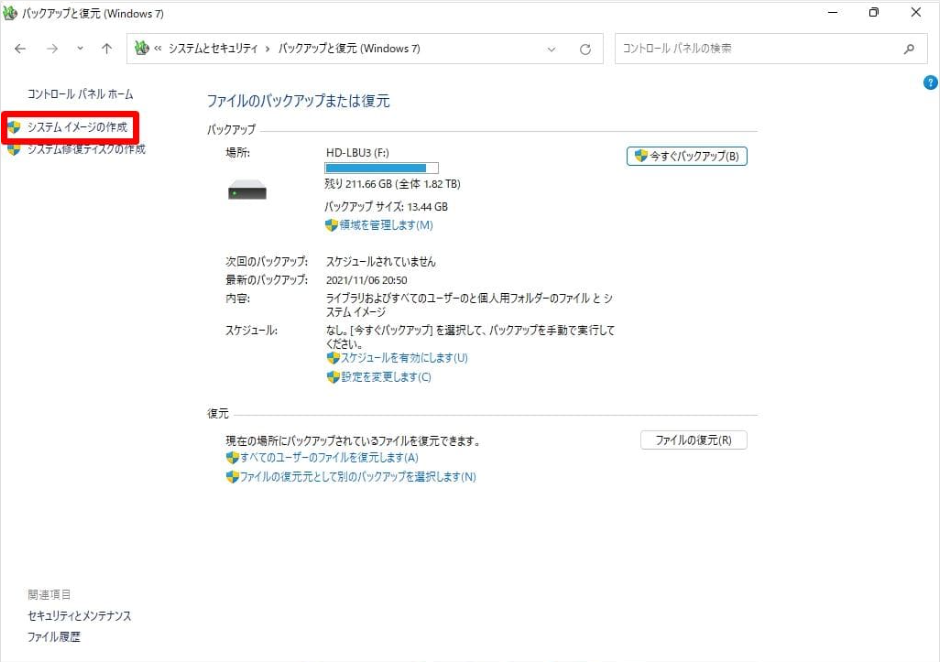Viewport: 940px width, 662px height.
Task: Click the drive space usage bar
Action: [x=381, y=168]
